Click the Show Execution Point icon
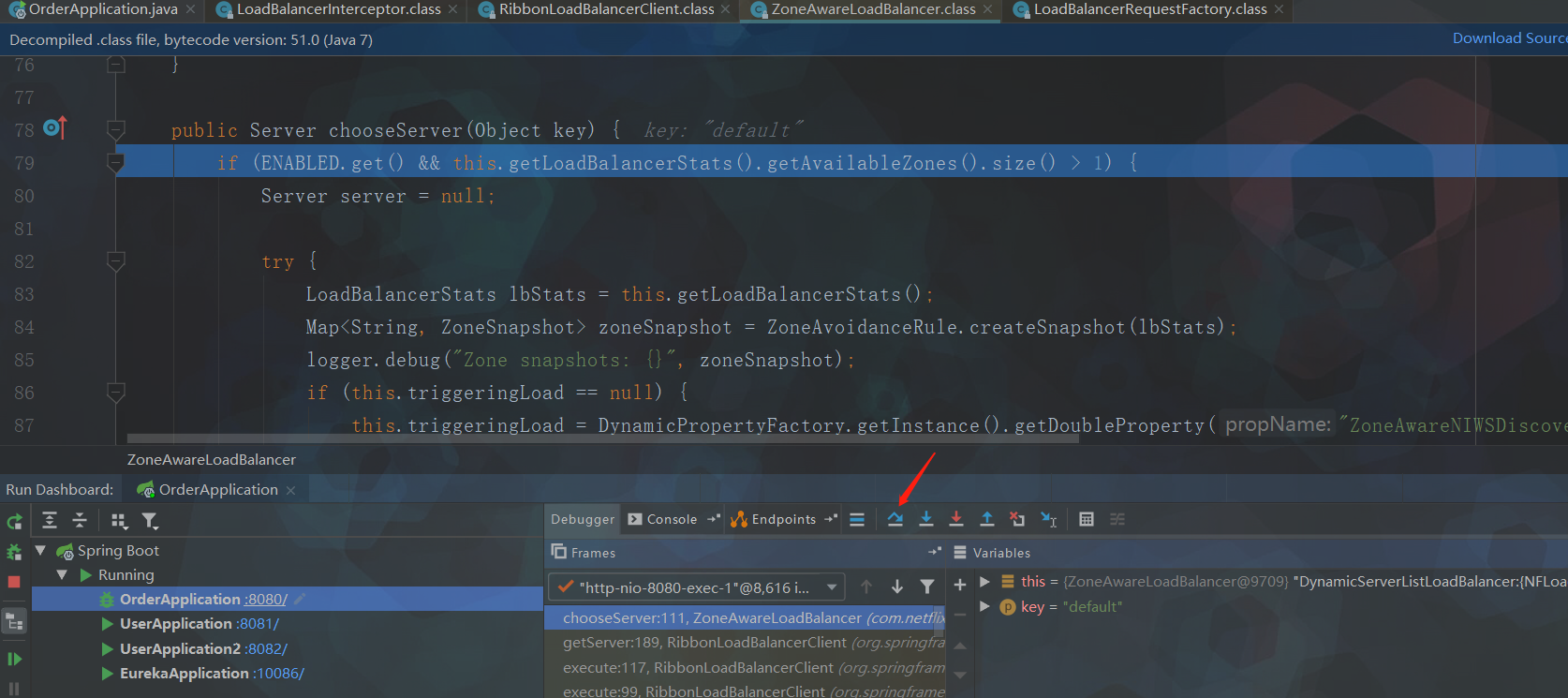Viewport: 1568px width, 698px height. coord(857,519)
